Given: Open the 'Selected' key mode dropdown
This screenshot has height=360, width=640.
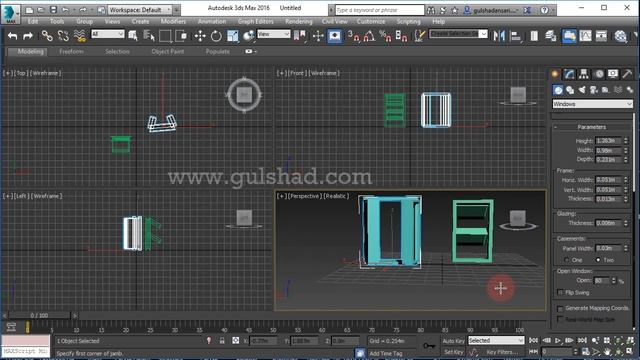Looking at the screenshot, I should 496,340.
